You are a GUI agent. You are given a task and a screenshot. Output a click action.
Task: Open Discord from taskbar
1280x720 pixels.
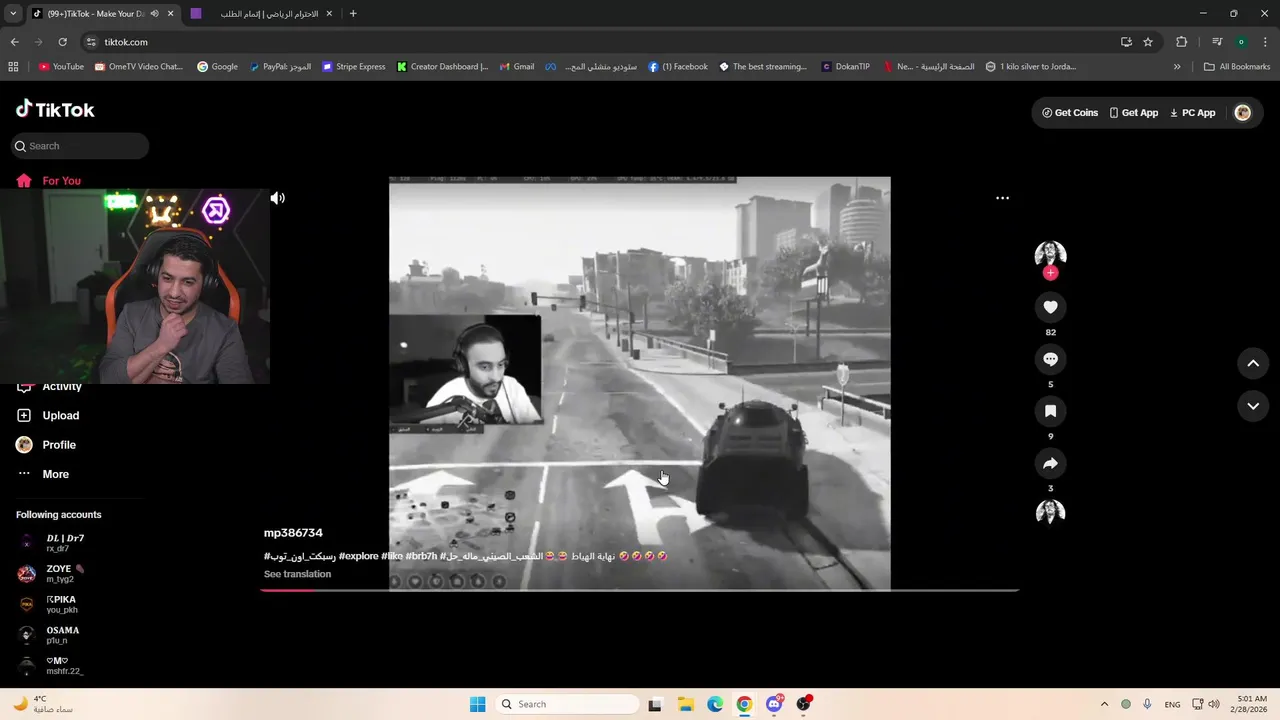pyautogui.click(x=774, y=704)
